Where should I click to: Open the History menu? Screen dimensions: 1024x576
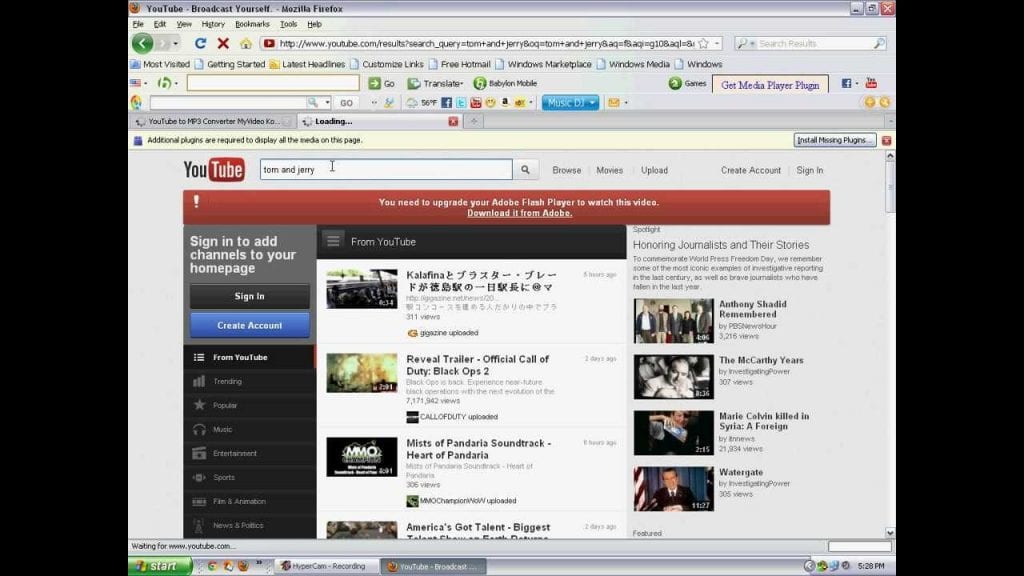click(x=213, y=24)
